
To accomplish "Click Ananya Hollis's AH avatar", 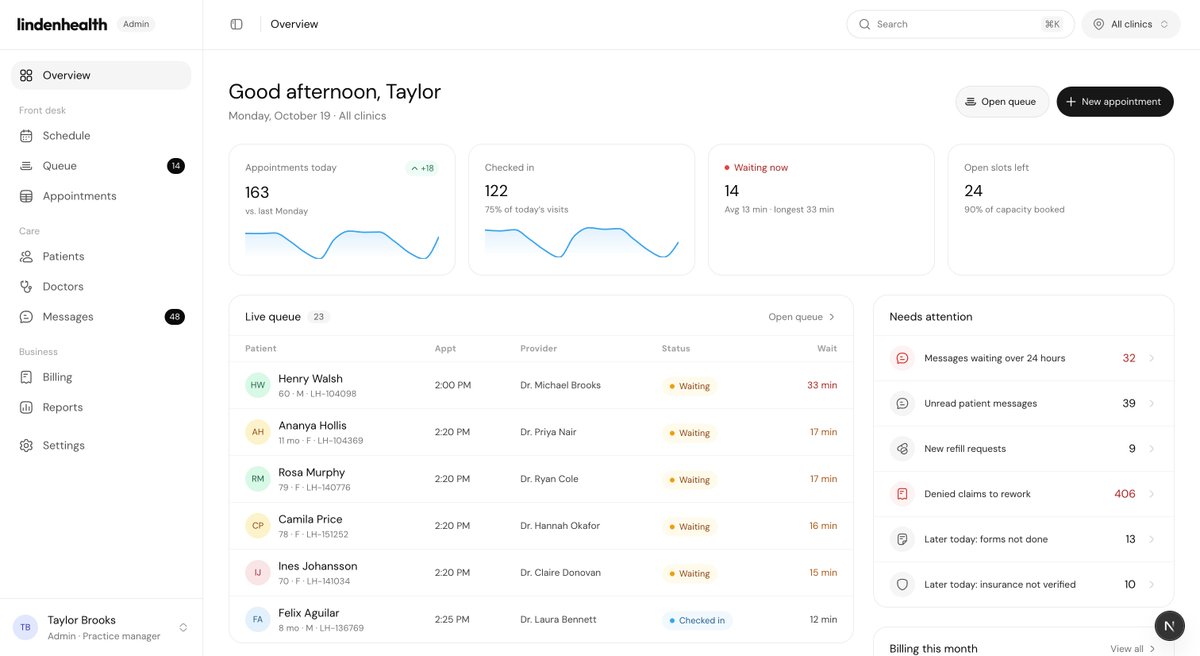I will 258,432.
